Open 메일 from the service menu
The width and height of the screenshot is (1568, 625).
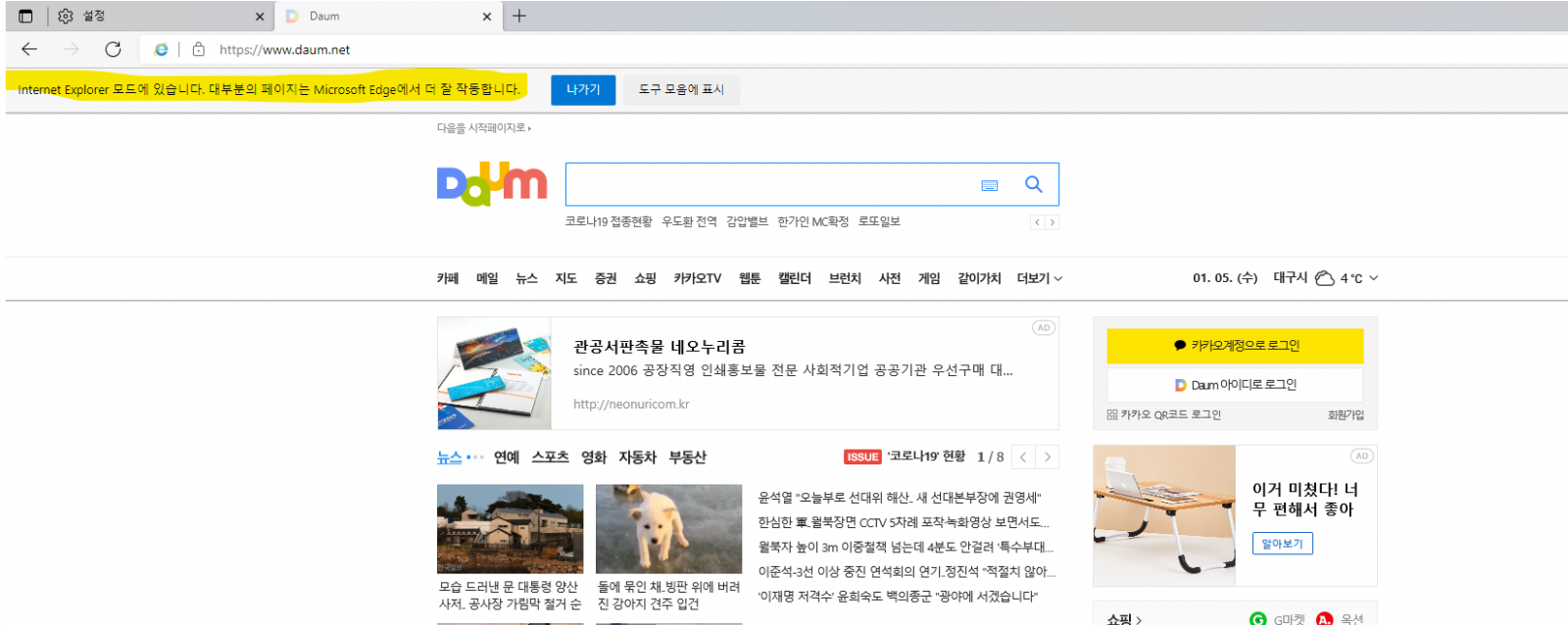pos(487,278)
